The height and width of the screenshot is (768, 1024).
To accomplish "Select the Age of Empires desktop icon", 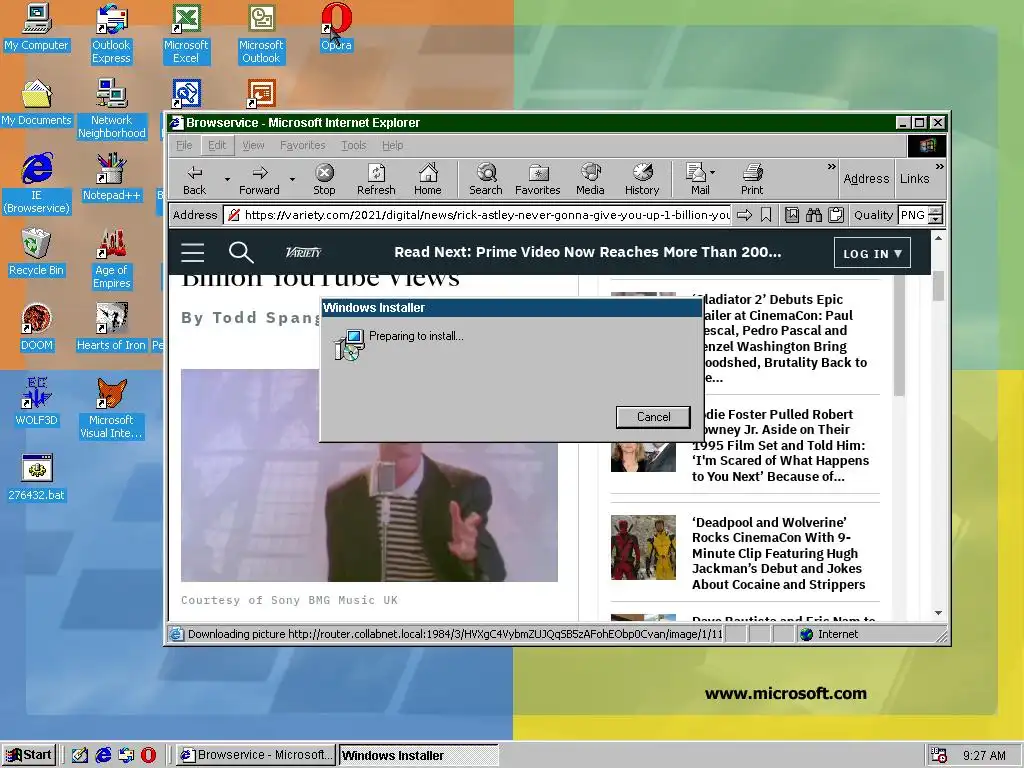I will click(111, 259).
